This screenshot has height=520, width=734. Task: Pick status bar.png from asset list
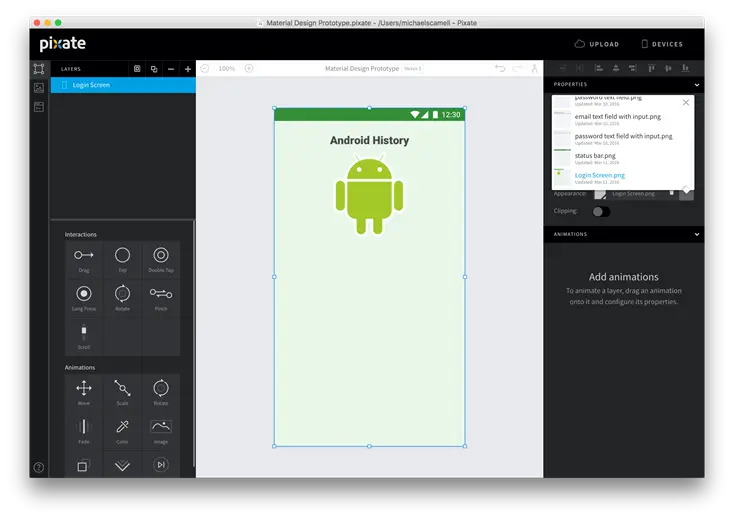(595, 156)
